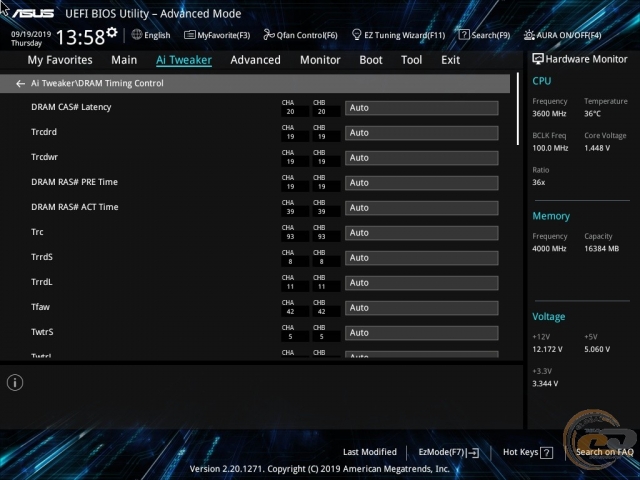Click the 3600 MHz CPU frequency value
Viewport: 640px width, 480px height.
(549, 114)
